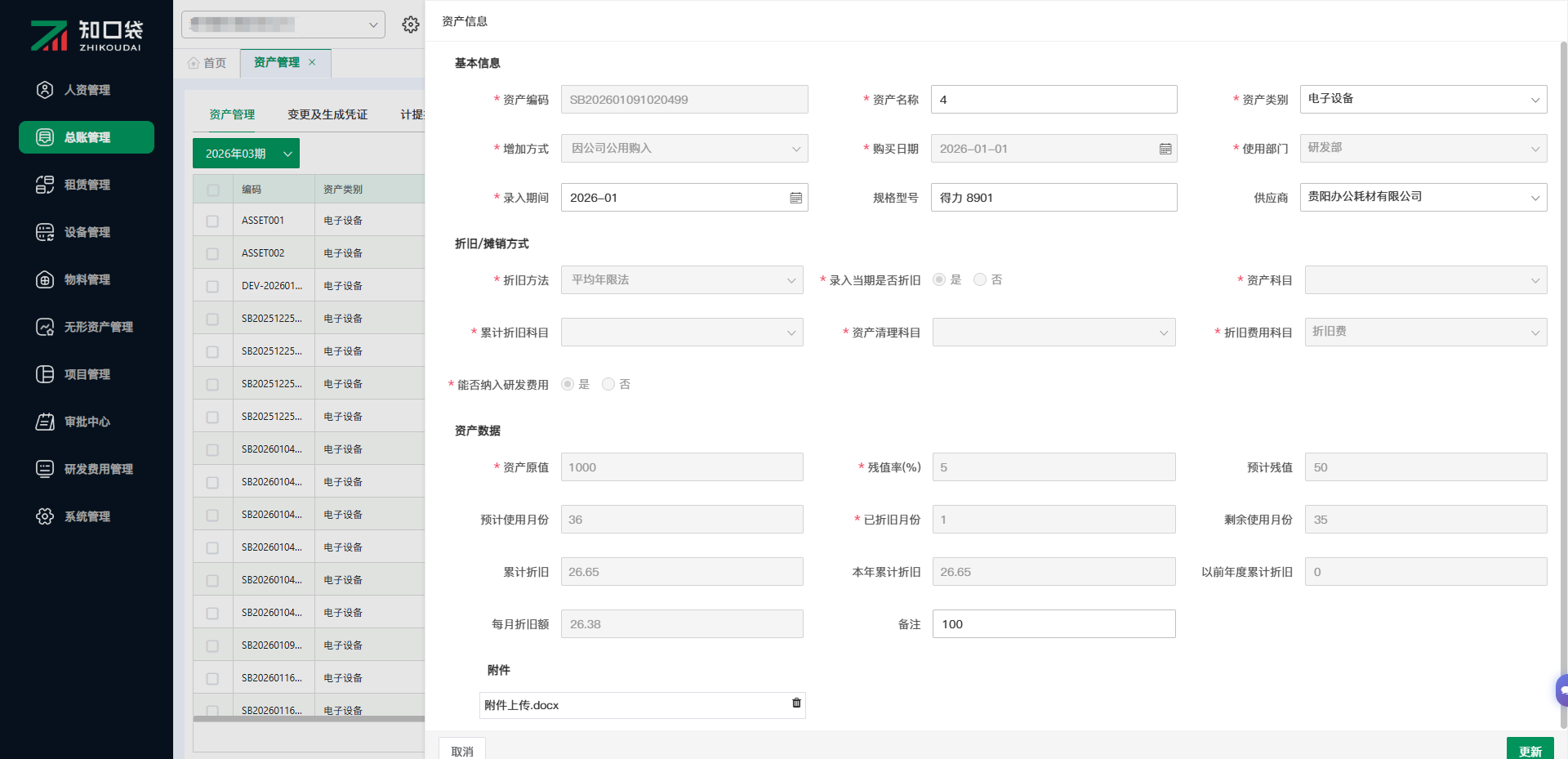Click the 资产原值 field

pos(682,467)
